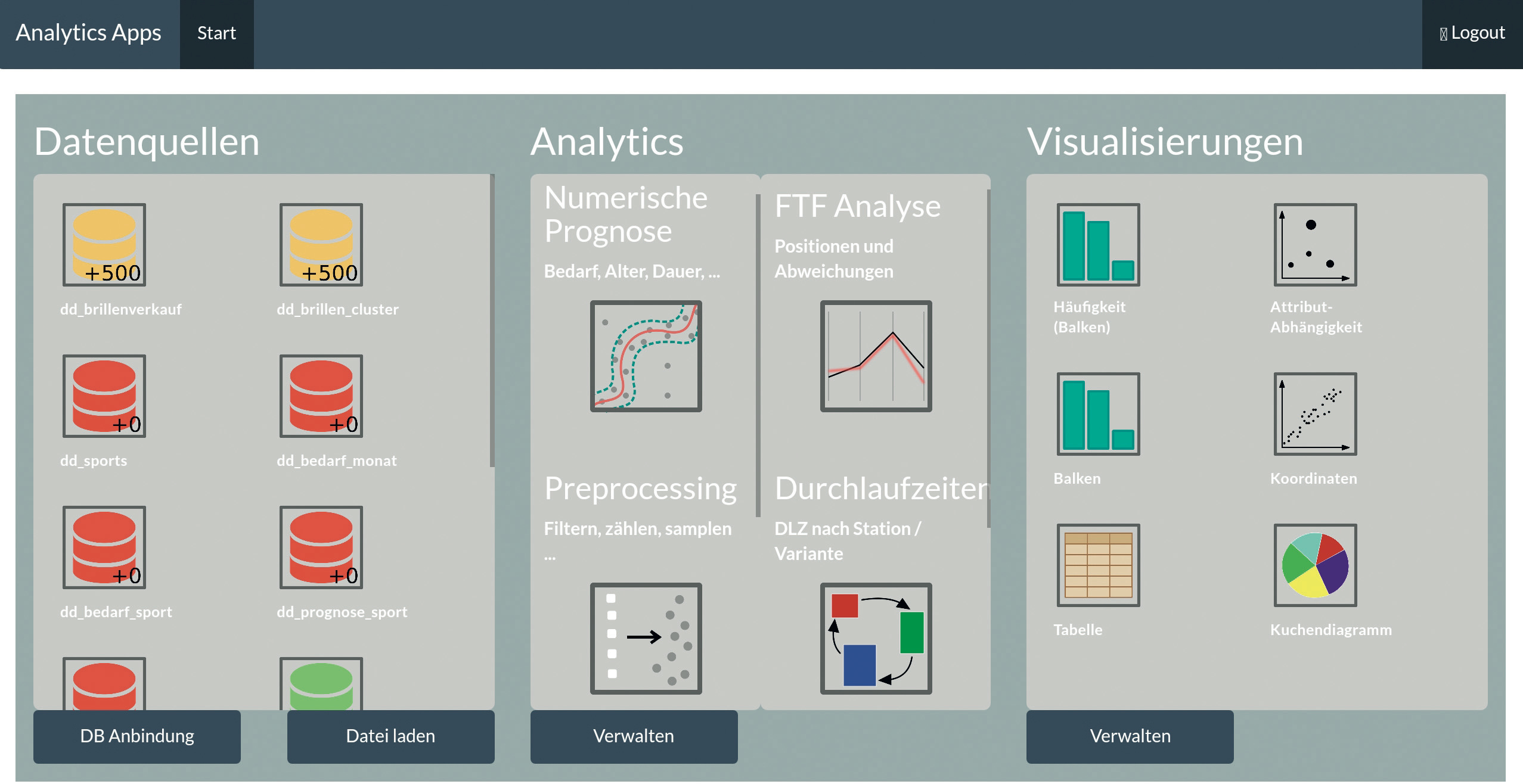Click Verwalten under the Visualisierungen panel

pos(1130,736)
